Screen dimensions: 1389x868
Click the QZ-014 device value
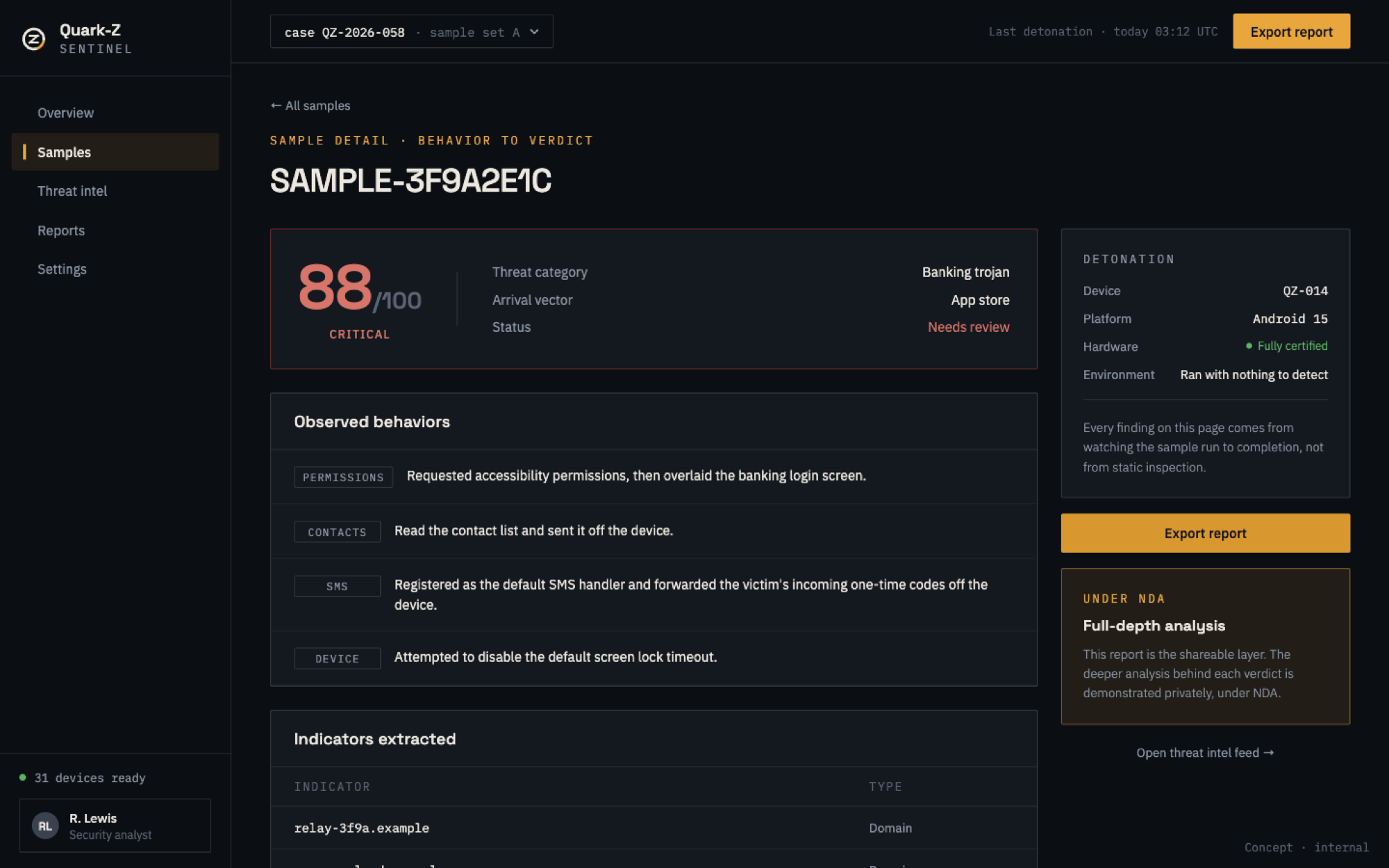(x=1305, y=291)
